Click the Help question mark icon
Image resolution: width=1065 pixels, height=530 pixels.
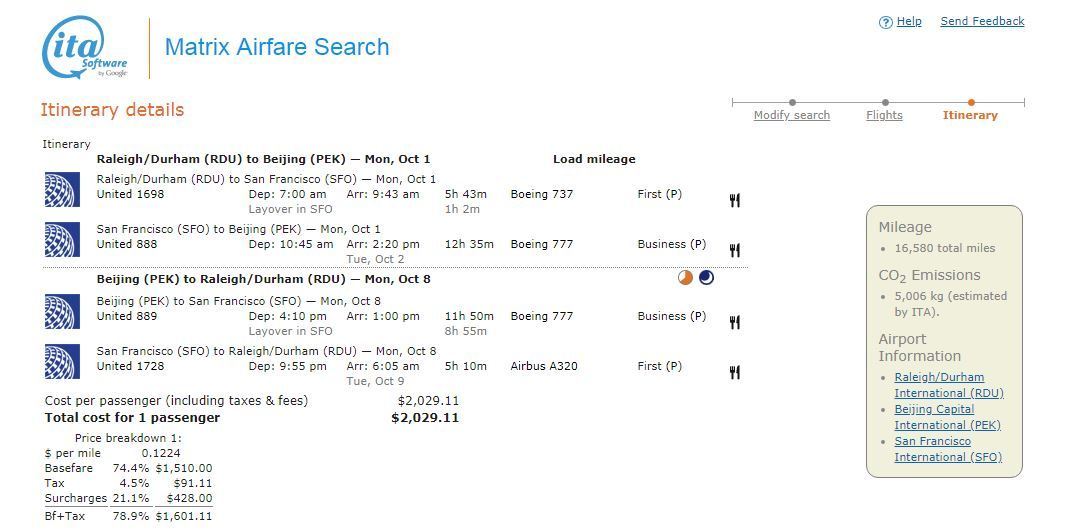[x=886, y=22]
